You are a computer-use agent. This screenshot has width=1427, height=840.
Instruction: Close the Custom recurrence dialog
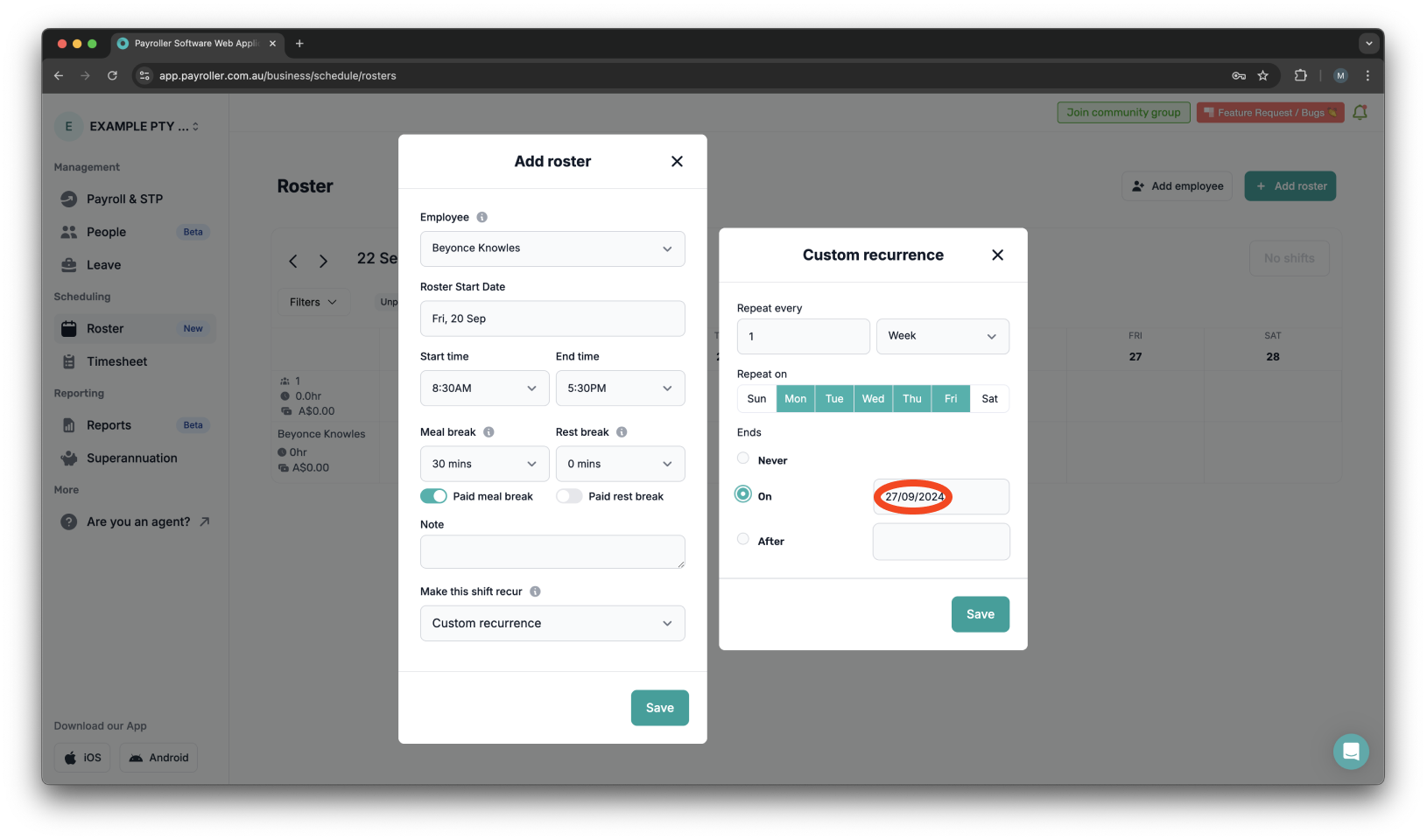(997, 255)
